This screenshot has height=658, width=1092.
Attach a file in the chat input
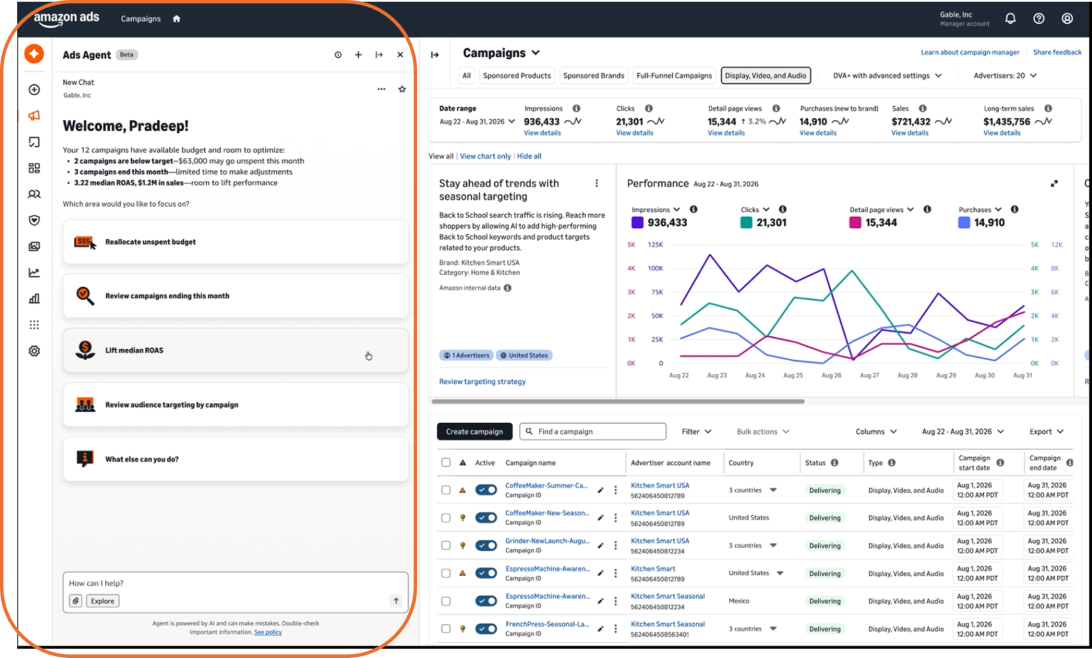point(75,601)
